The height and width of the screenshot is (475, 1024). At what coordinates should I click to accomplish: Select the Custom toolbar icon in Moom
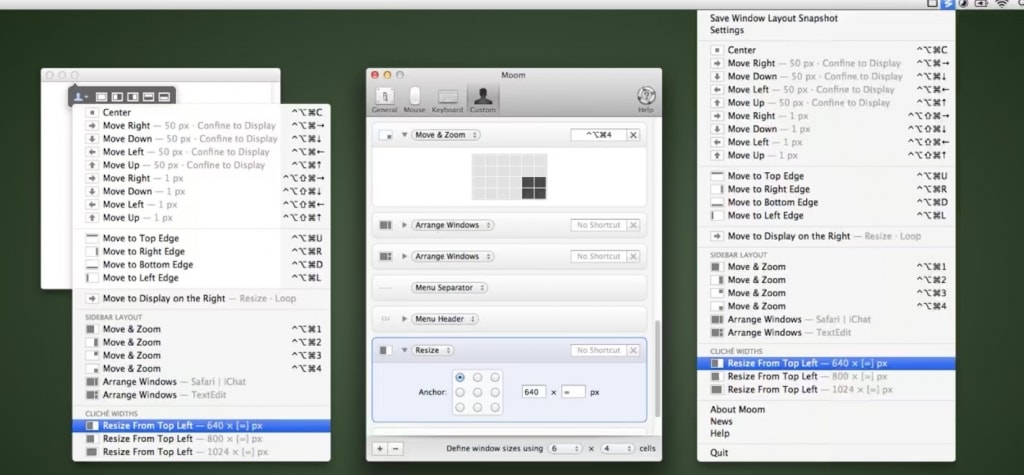(x=483, y=100)
